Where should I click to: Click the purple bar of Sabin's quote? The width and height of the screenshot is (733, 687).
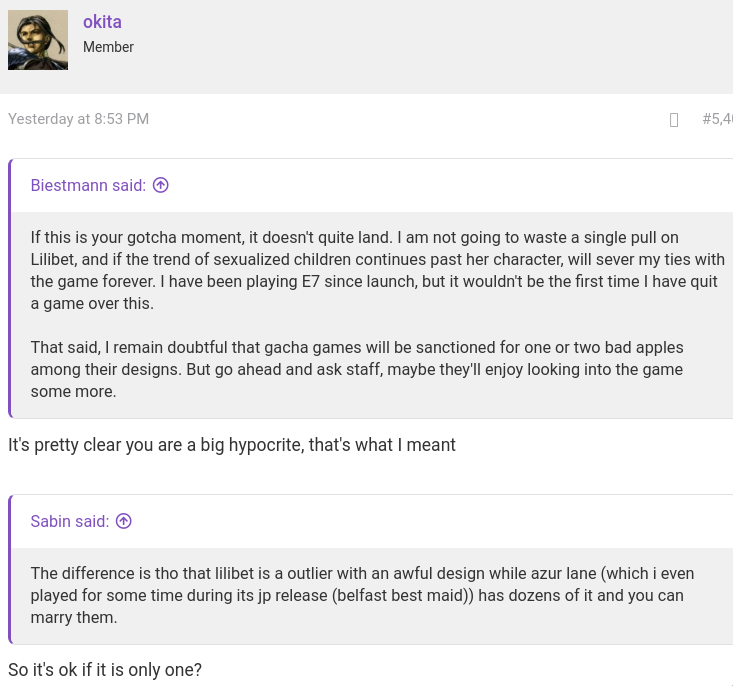click(9, 569)
